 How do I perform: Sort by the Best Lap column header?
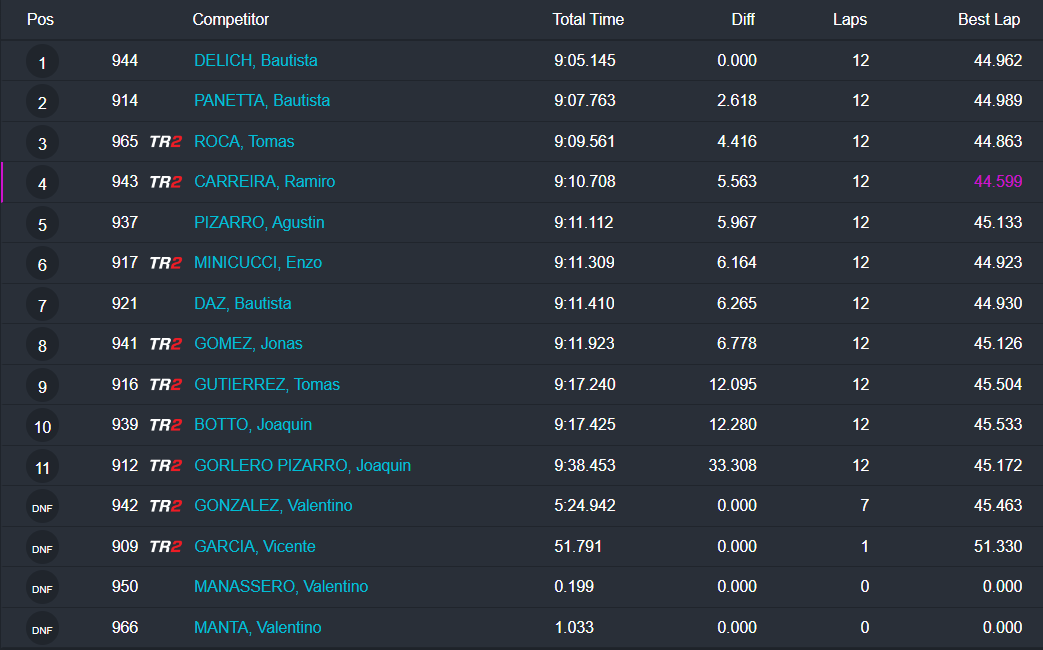coord(988,19)
